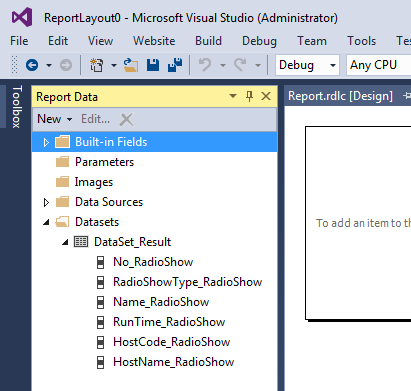Viewport: 411px width, 391px height.
Task: Click the field icon beside RadioShowType_RadioShow
Action: 100,282
